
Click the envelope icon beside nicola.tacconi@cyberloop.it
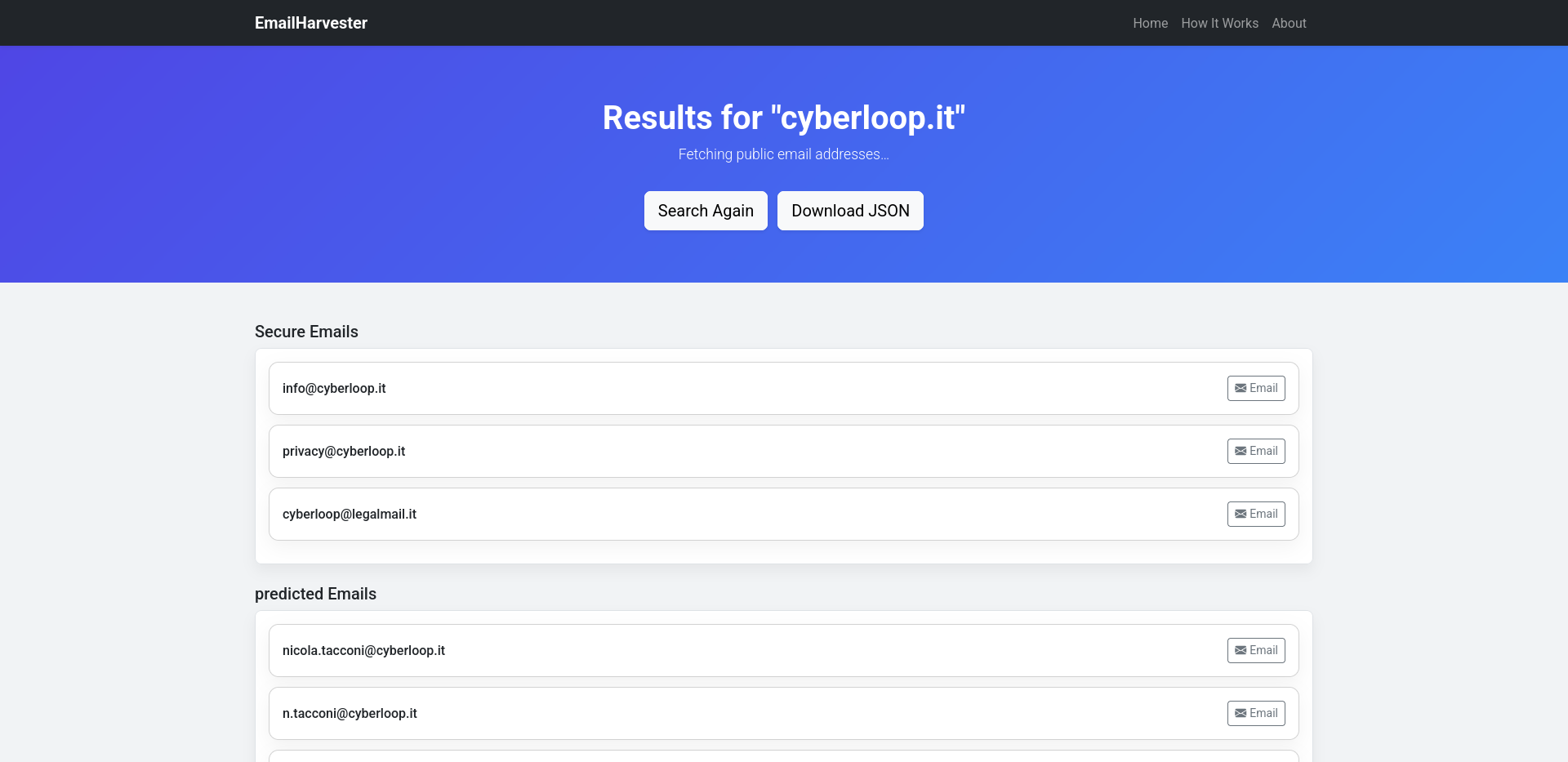(x=1239, y=650)
